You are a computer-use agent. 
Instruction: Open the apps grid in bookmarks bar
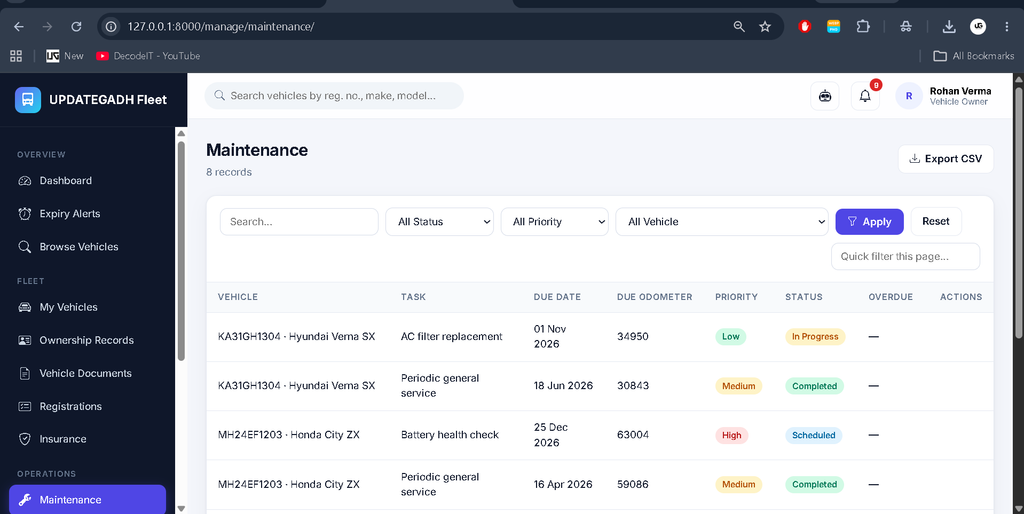coord(16,56)
